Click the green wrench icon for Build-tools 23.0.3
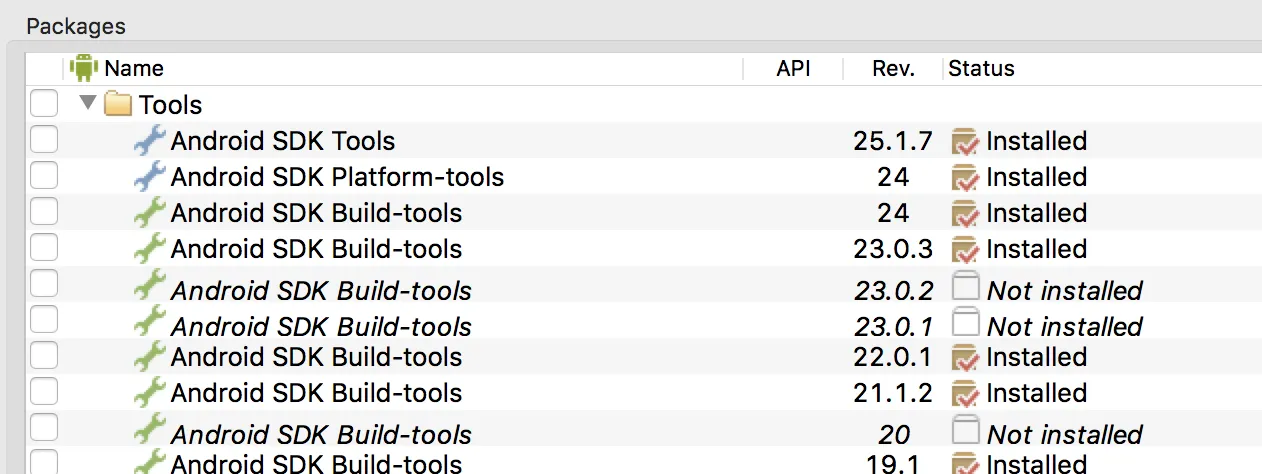1262x474 pixels. (x=150, y=249)
